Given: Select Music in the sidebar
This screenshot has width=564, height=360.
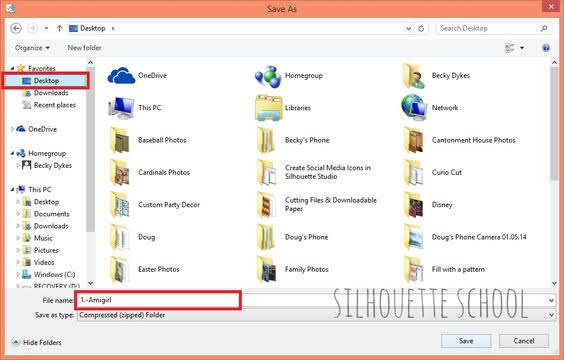Looking at the screenshot, I should (x=37, y=238).
